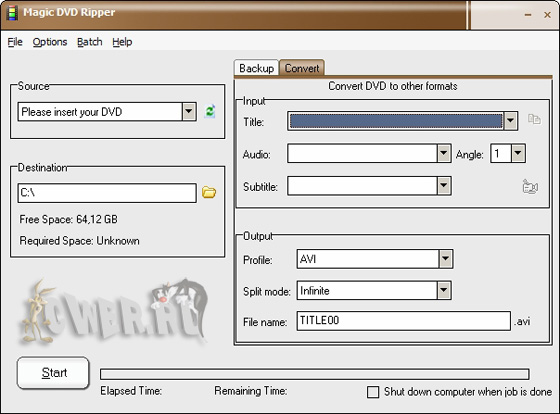Click the Magic DVD Ripper app icon
560x414 pixels.
click(x=12, y=13)
